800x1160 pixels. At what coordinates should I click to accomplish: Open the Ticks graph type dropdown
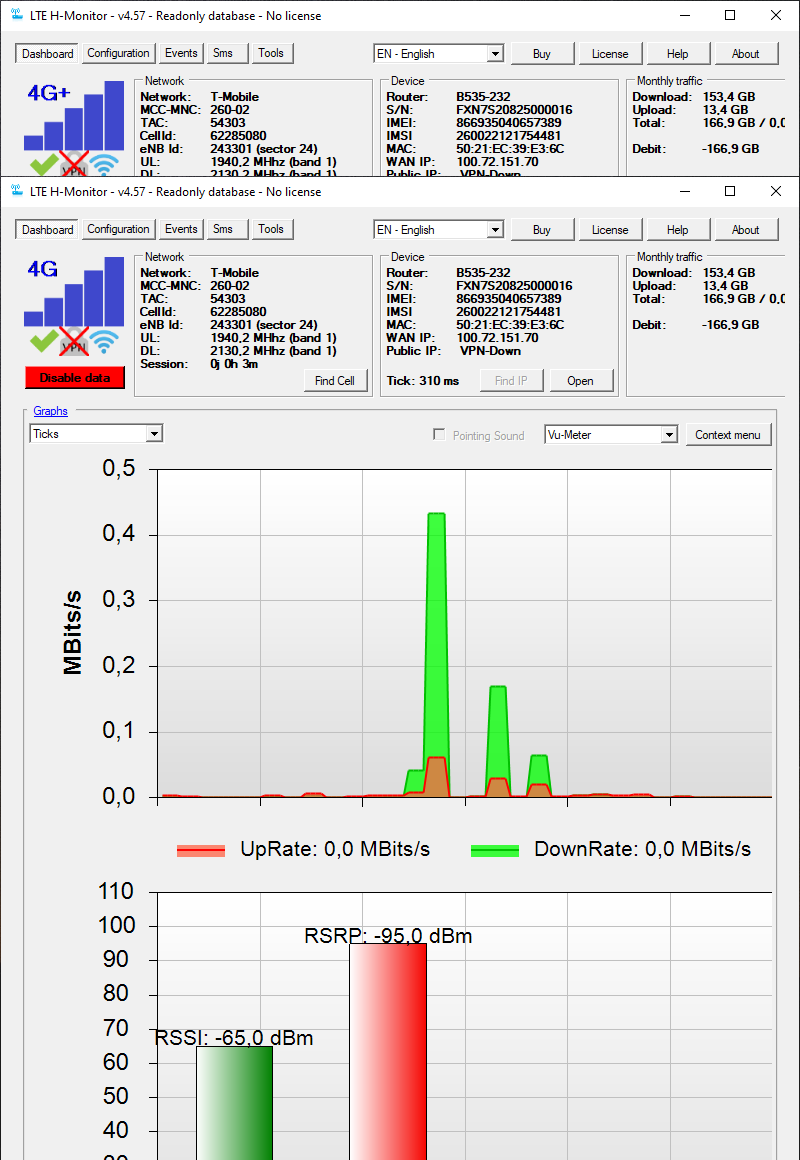coord(96,434)
